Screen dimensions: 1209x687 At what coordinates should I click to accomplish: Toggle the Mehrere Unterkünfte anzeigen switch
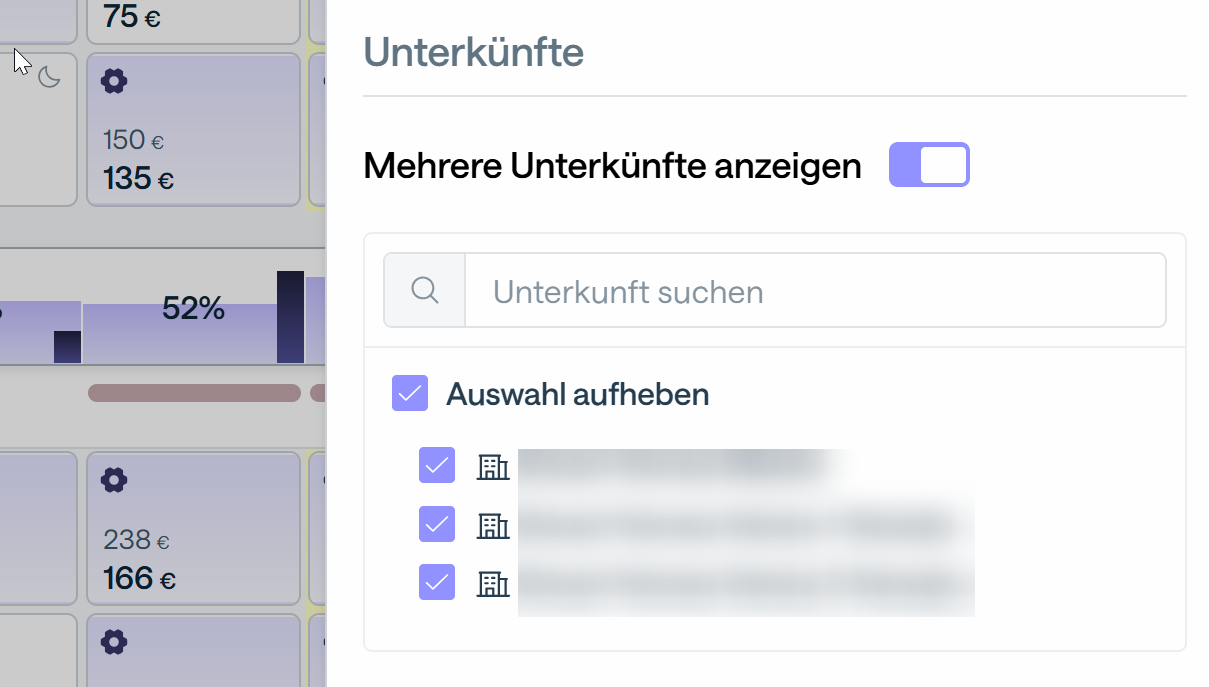(929, 165)
